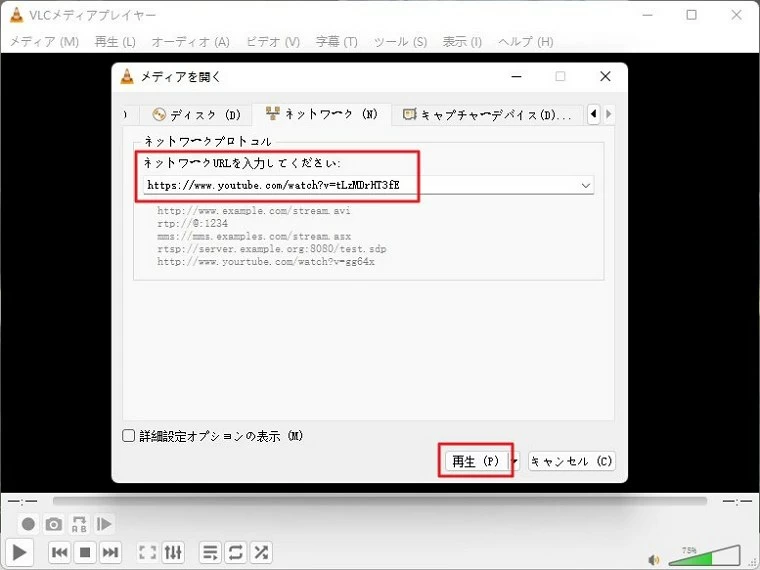Click example http://www.yourtube.com/watch?v=gg64x
Viewport: 760px width, 570px height.
coord(266,262)
